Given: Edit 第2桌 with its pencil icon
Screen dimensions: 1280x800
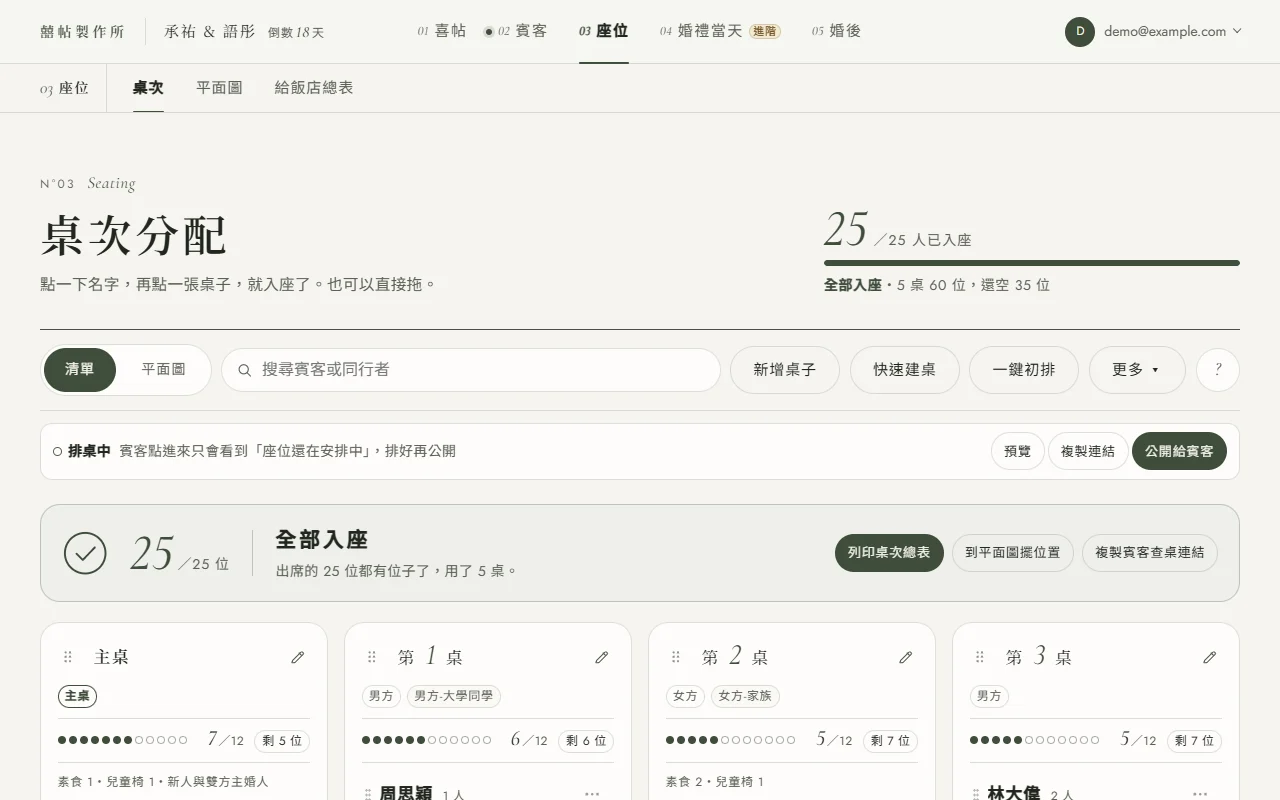Looking at the screenshot, I should pos(905,657).
